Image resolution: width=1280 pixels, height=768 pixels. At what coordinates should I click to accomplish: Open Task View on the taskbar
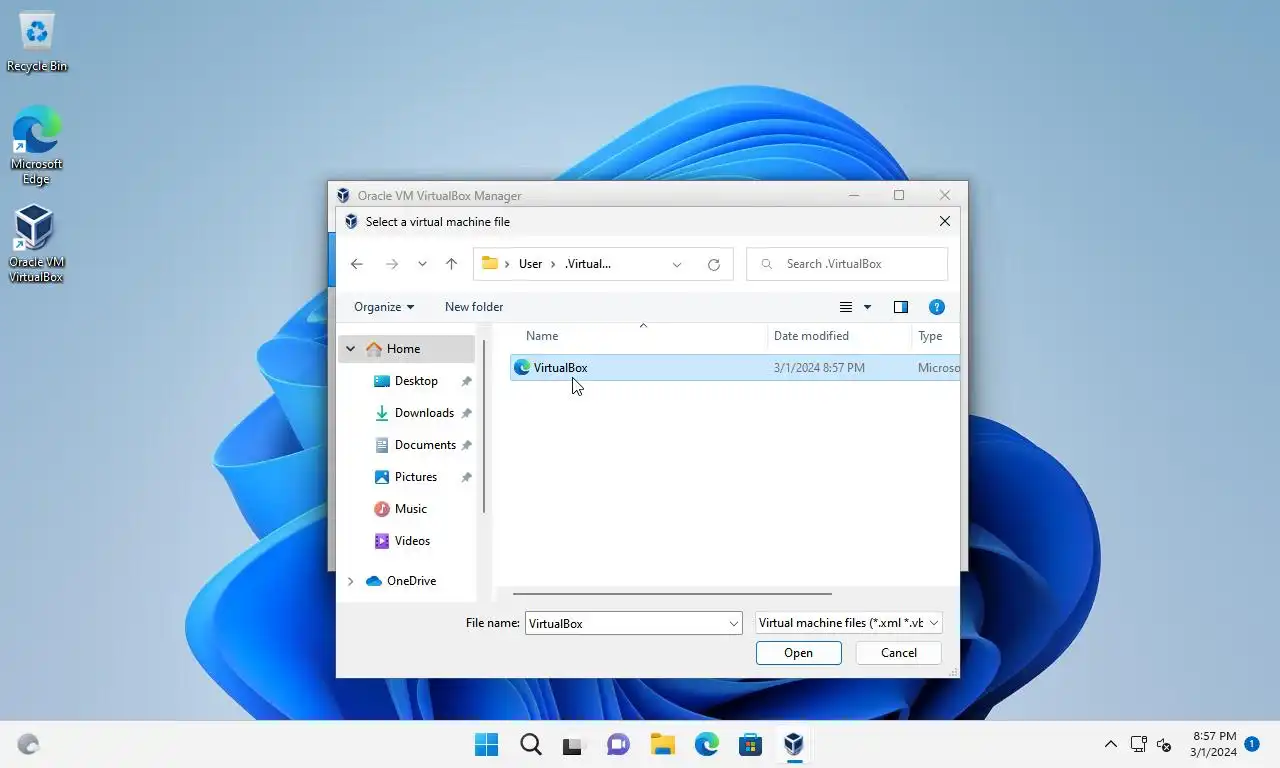click(x=573, y=744)
